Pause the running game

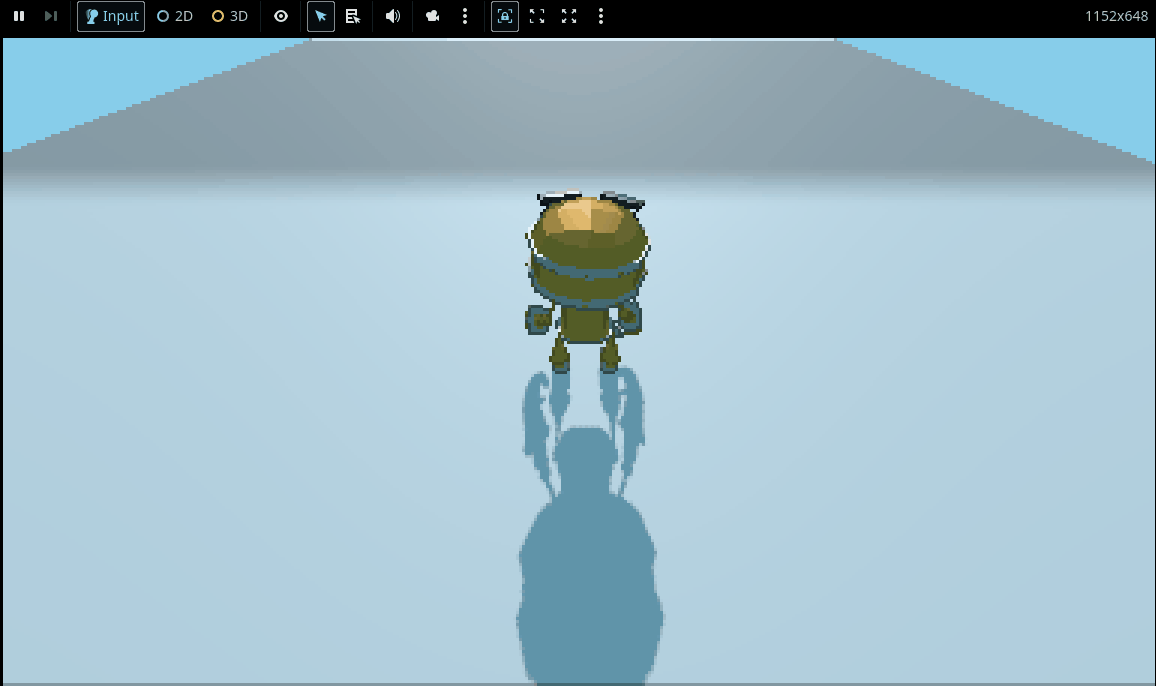tap(19, 16)
